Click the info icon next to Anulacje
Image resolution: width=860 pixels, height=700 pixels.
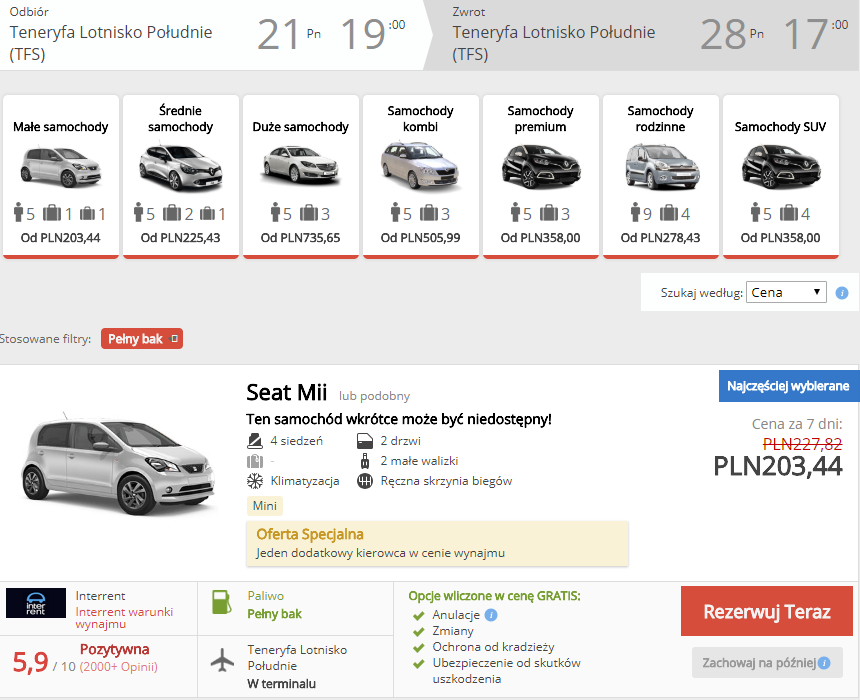coord(491,615)
